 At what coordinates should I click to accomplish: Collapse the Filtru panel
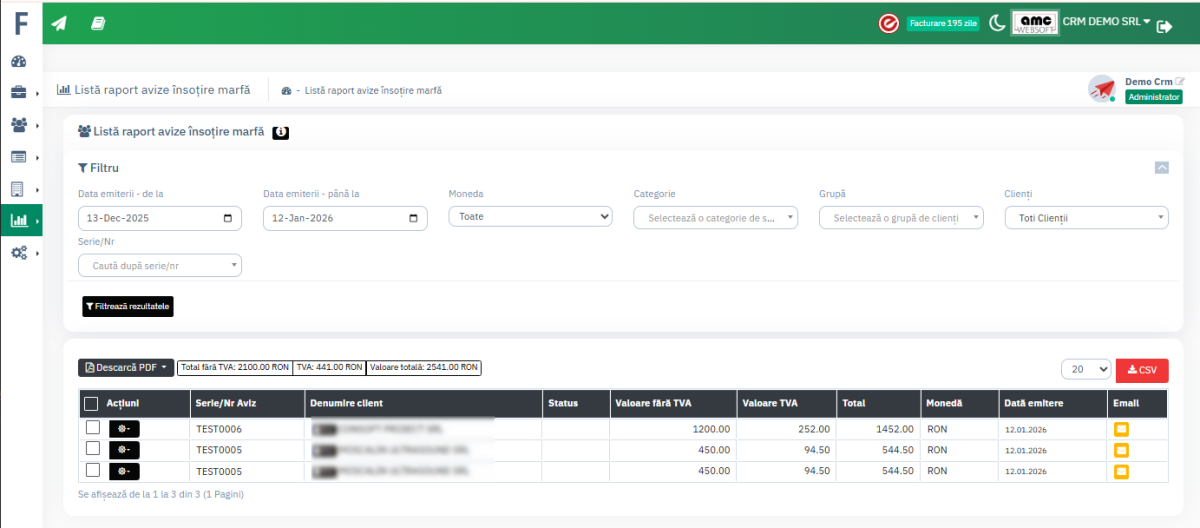(x=1161, y=168)
